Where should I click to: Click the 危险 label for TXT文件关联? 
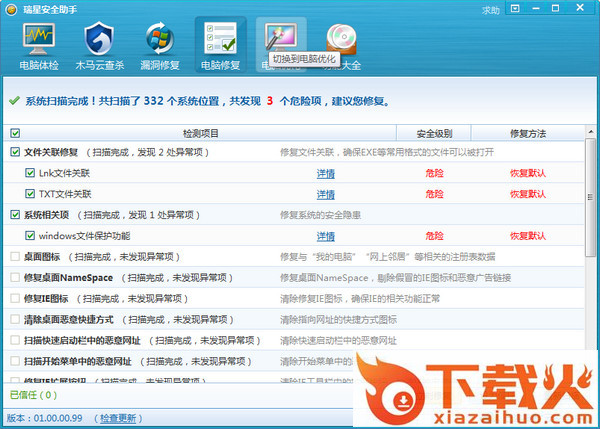(434, 194)
